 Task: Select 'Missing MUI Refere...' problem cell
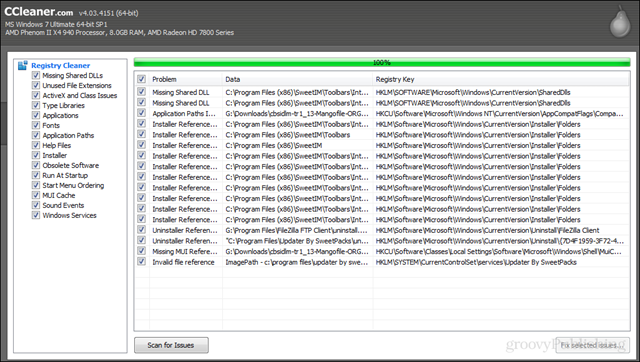185,251
